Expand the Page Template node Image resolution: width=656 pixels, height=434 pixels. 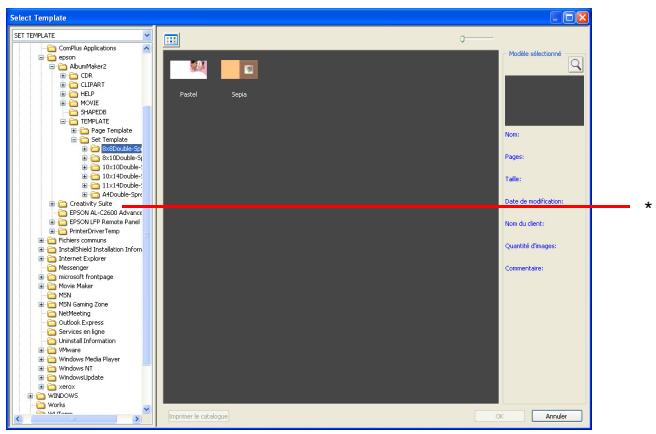[74, 131]
